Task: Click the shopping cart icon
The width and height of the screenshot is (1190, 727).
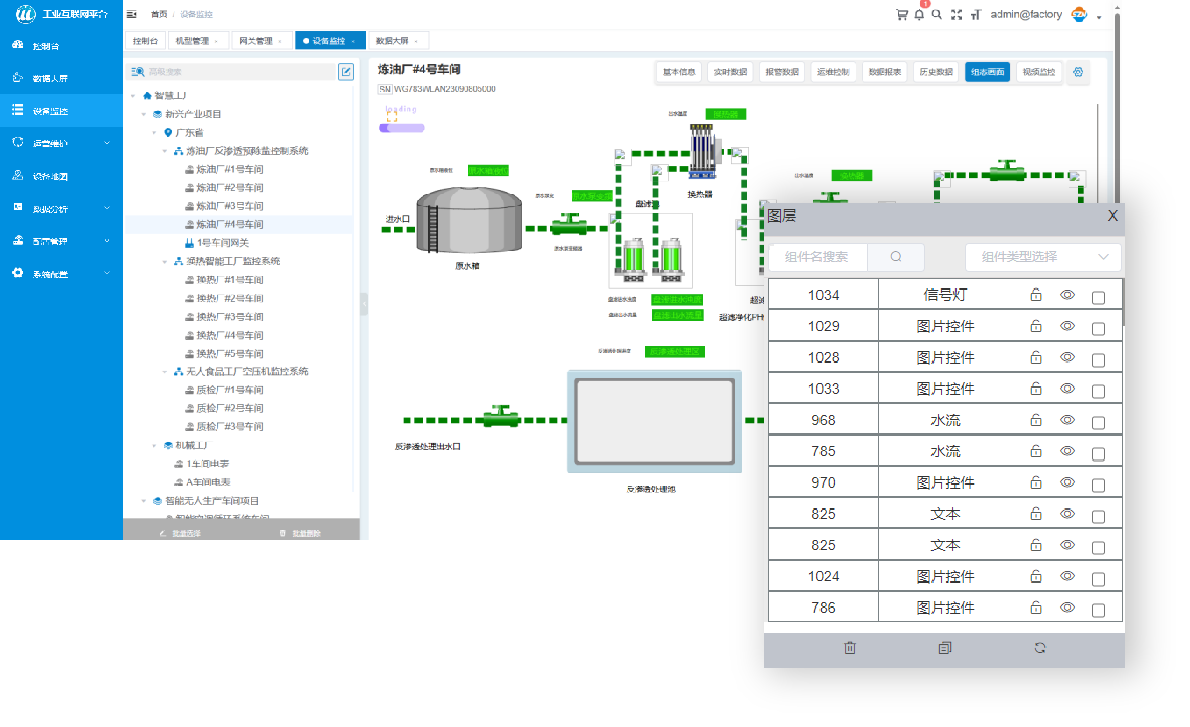Action: point(901,15)
